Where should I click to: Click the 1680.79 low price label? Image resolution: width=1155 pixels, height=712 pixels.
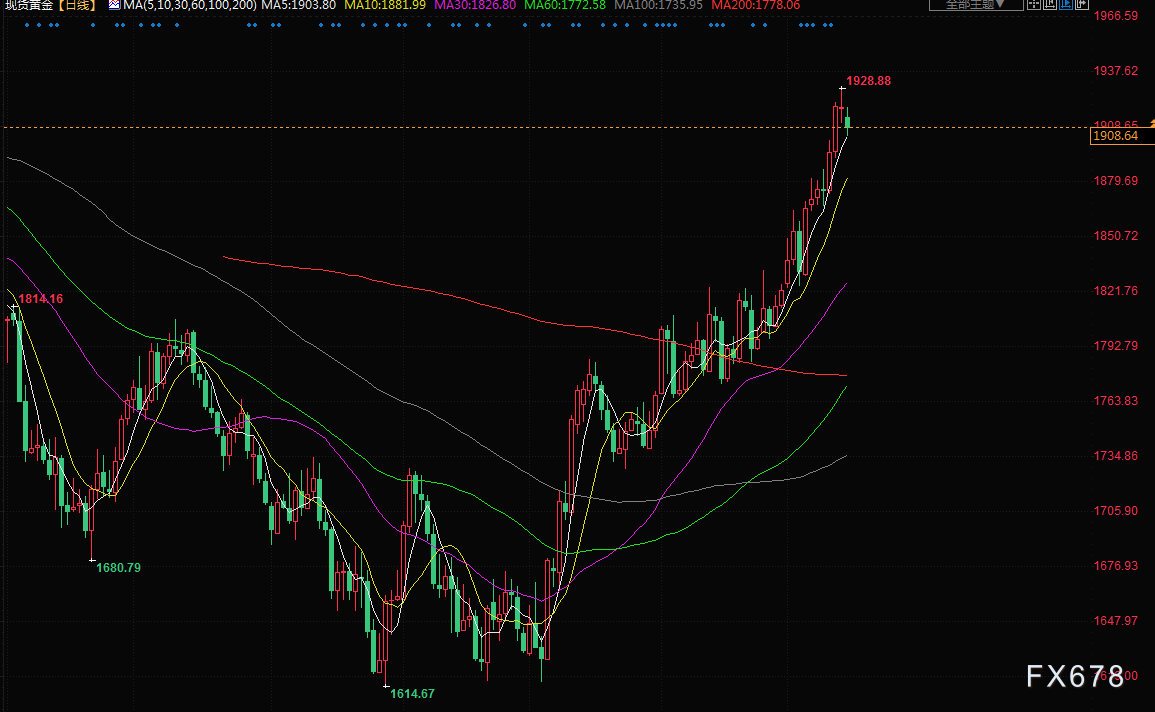(119, 568)
